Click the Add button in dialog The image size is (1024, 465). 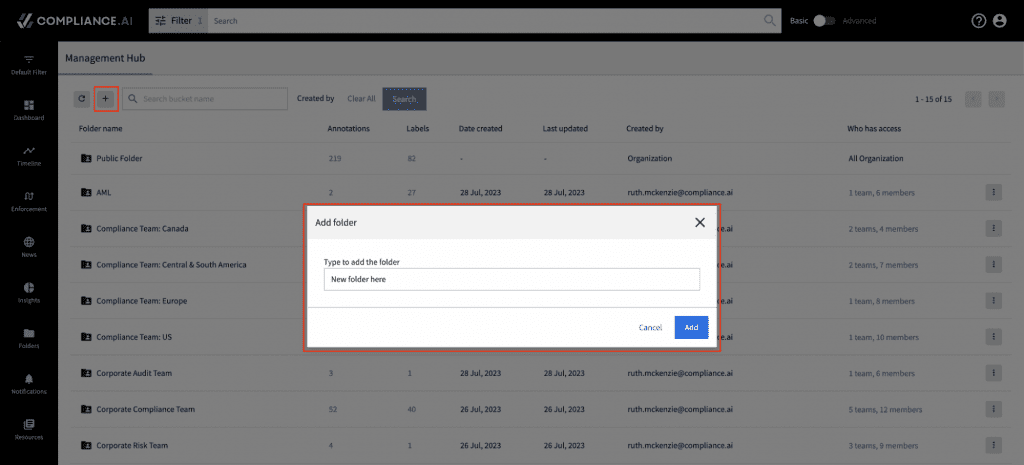(691, 327)
